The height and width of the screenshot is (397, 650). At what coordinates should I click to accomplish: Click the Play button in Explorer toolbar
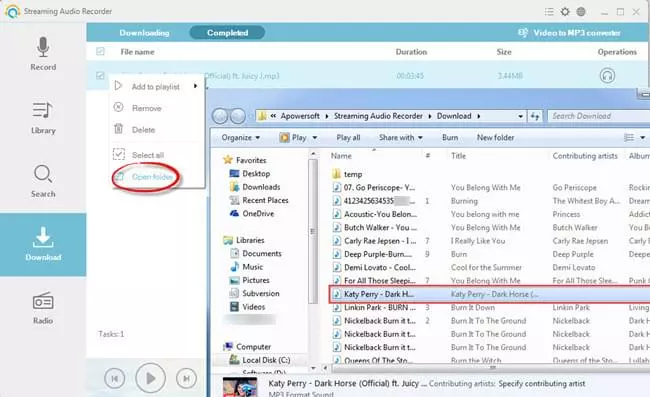(293, 138)
